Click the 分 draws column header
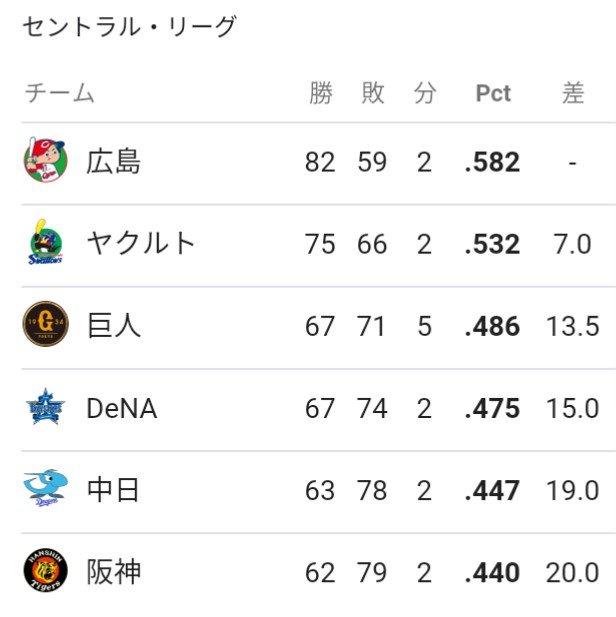Screen dimensions: 616x617 [x=425, y=93]
